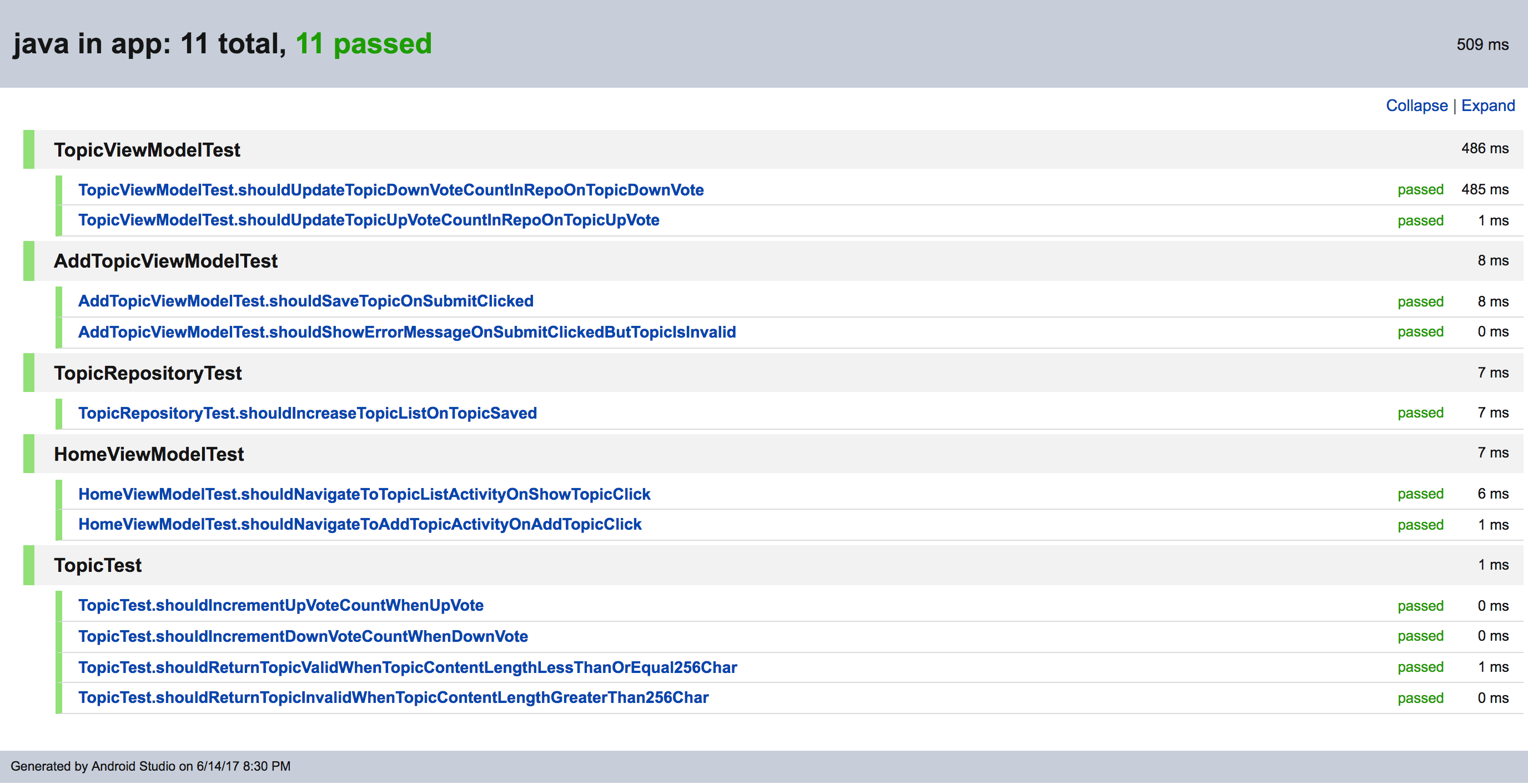Open shouldIncreaseTopicListOnTopicSaved test details
Screen dimensions: 1528x784
(307, 413)
